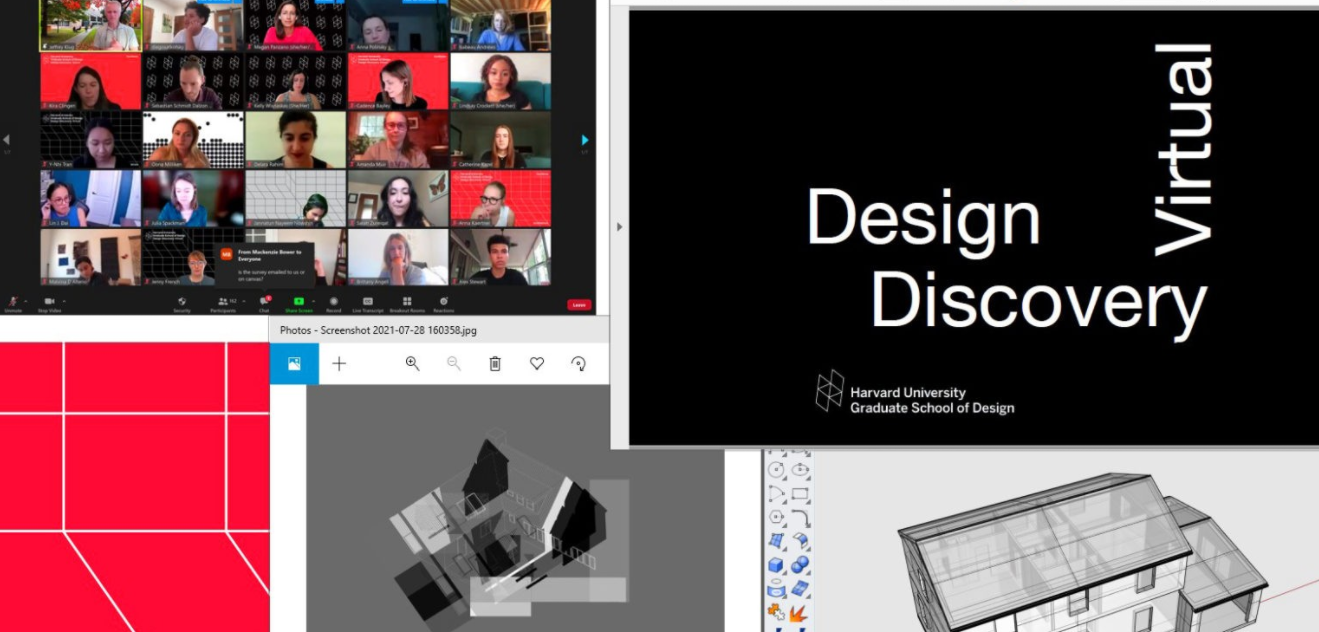The width and height of the screenshot is (1319, 632).
Task: Click the zoom in magnifier in Photos
Action: 412,364
